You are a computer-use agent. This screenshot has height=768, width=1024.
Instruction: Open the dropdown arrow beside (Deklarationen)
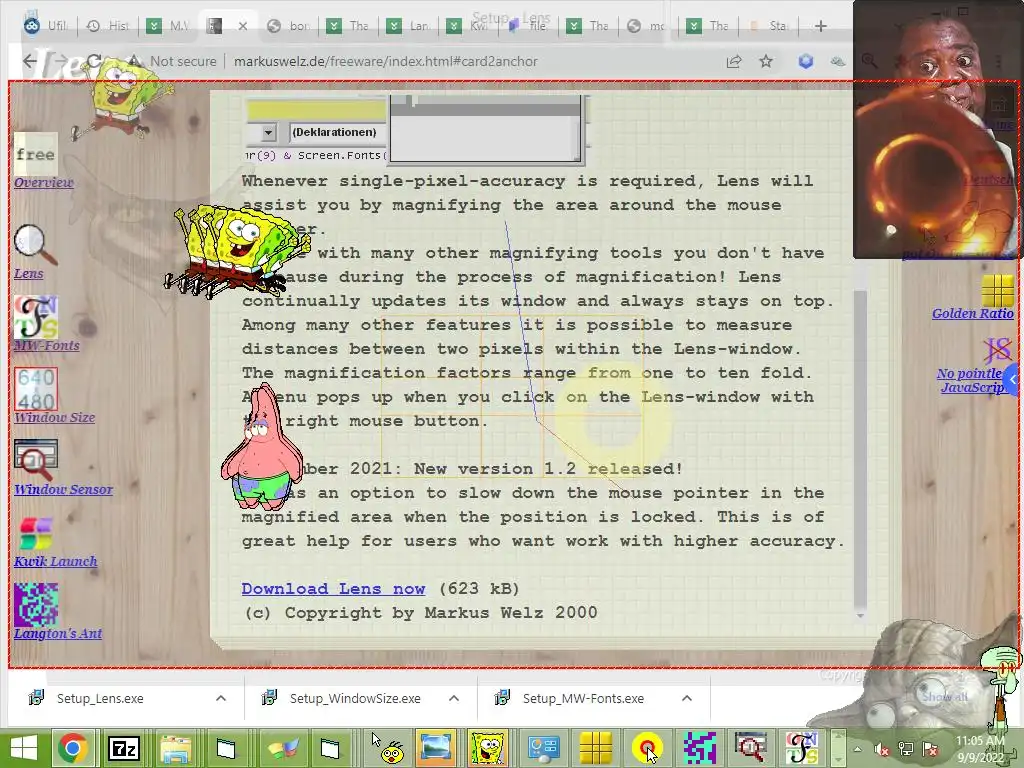click(268, 133)
